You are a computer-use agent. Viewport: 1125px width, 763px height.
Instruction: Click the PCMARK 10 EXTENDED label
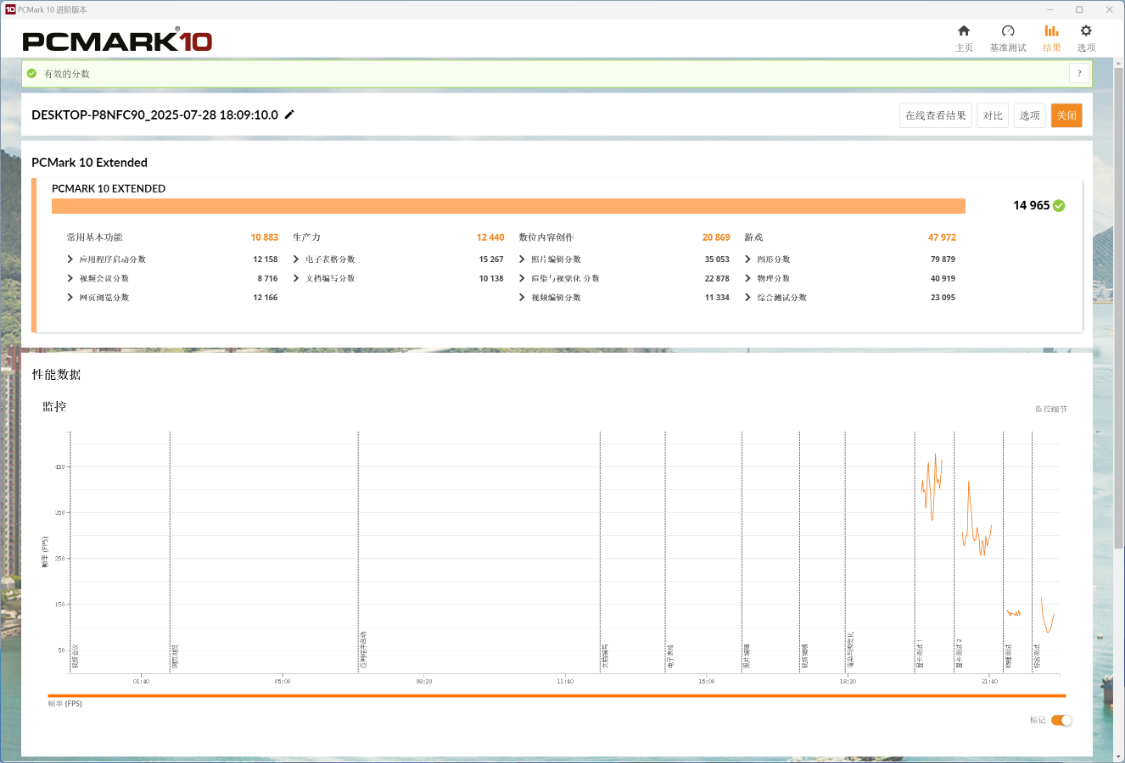coord(108,189)
